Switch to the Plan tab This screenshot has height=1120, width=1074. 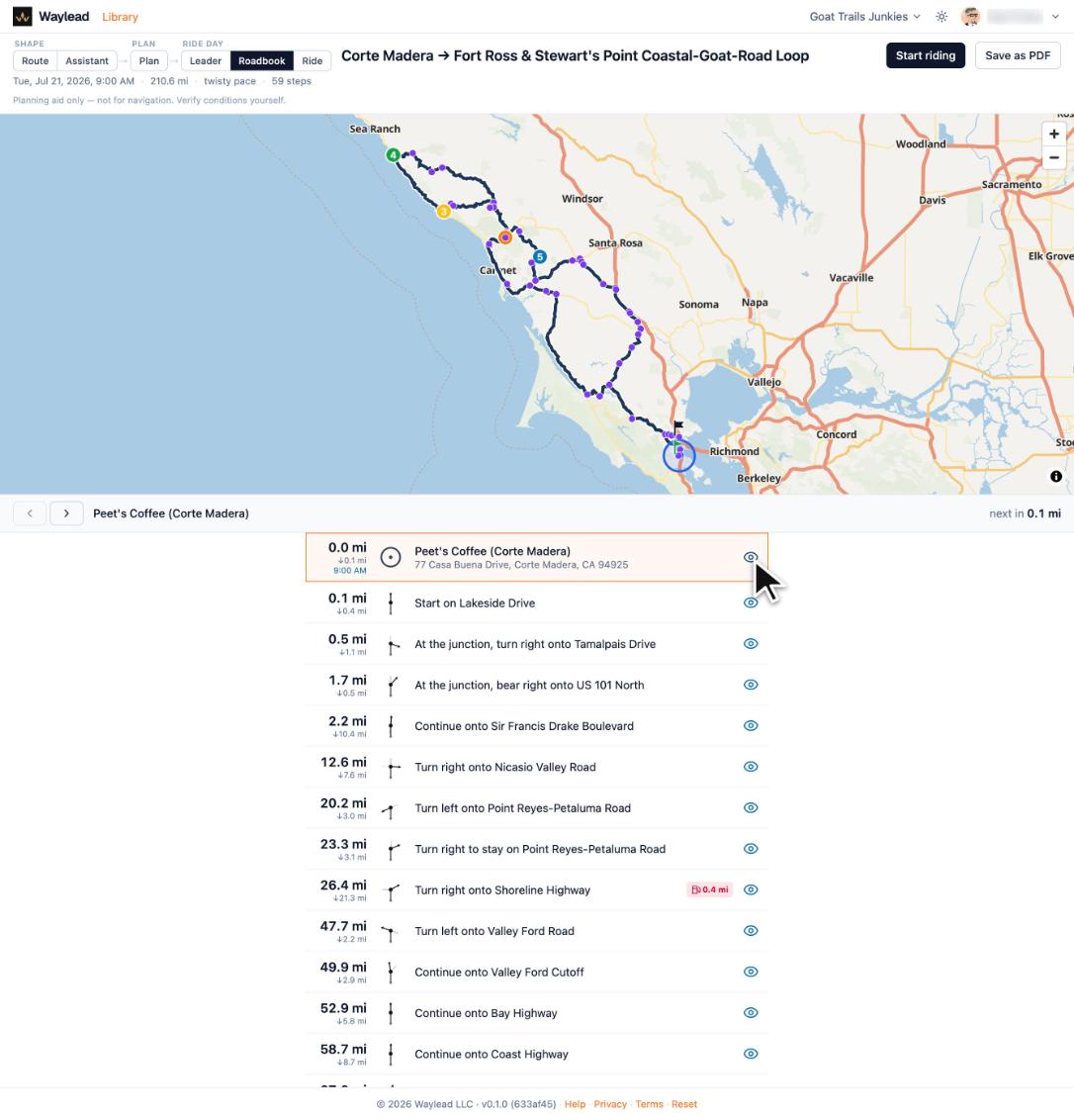pos(149,60)
